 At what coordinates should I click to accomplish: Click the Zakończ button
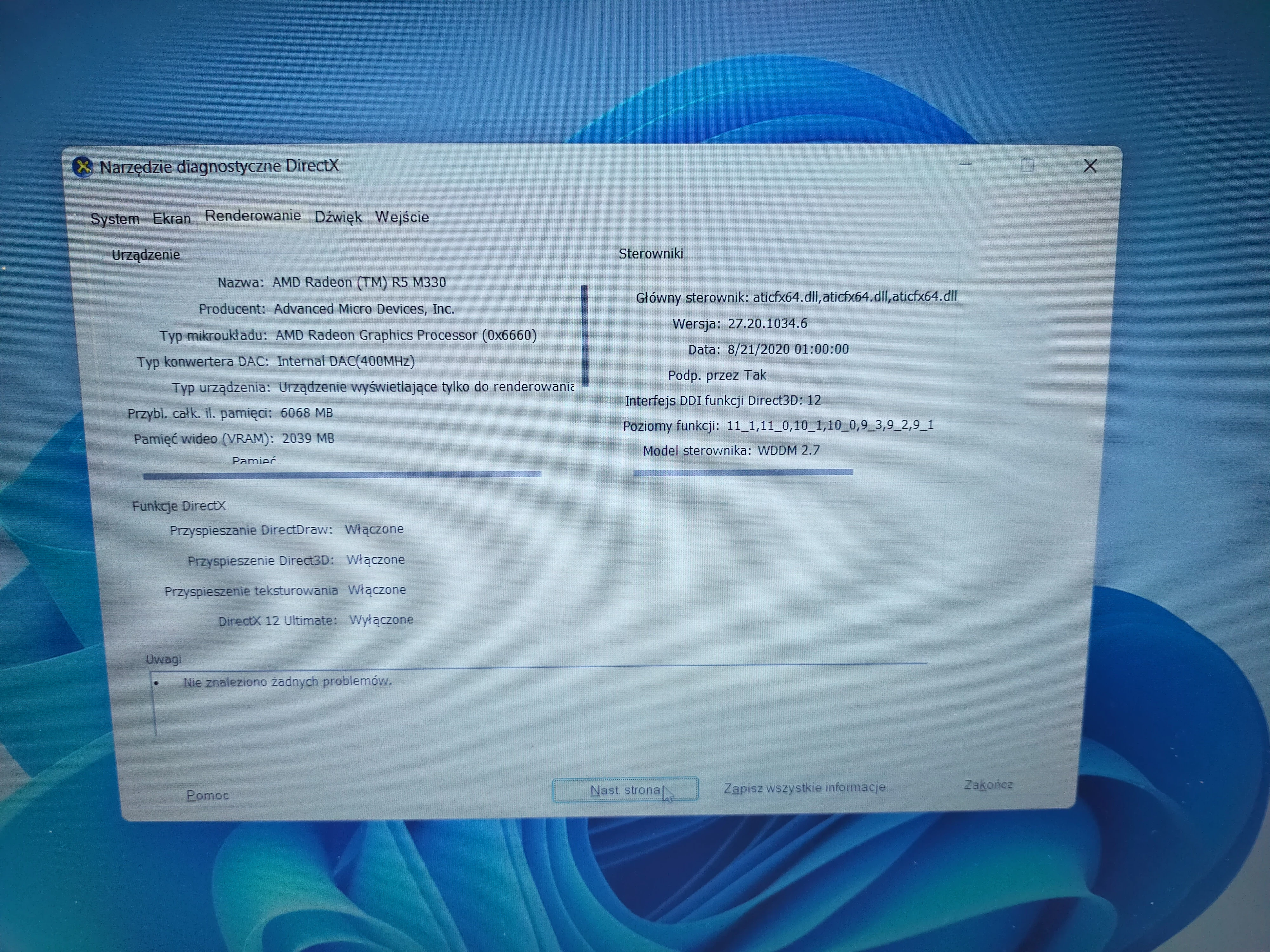pos(988,784)
